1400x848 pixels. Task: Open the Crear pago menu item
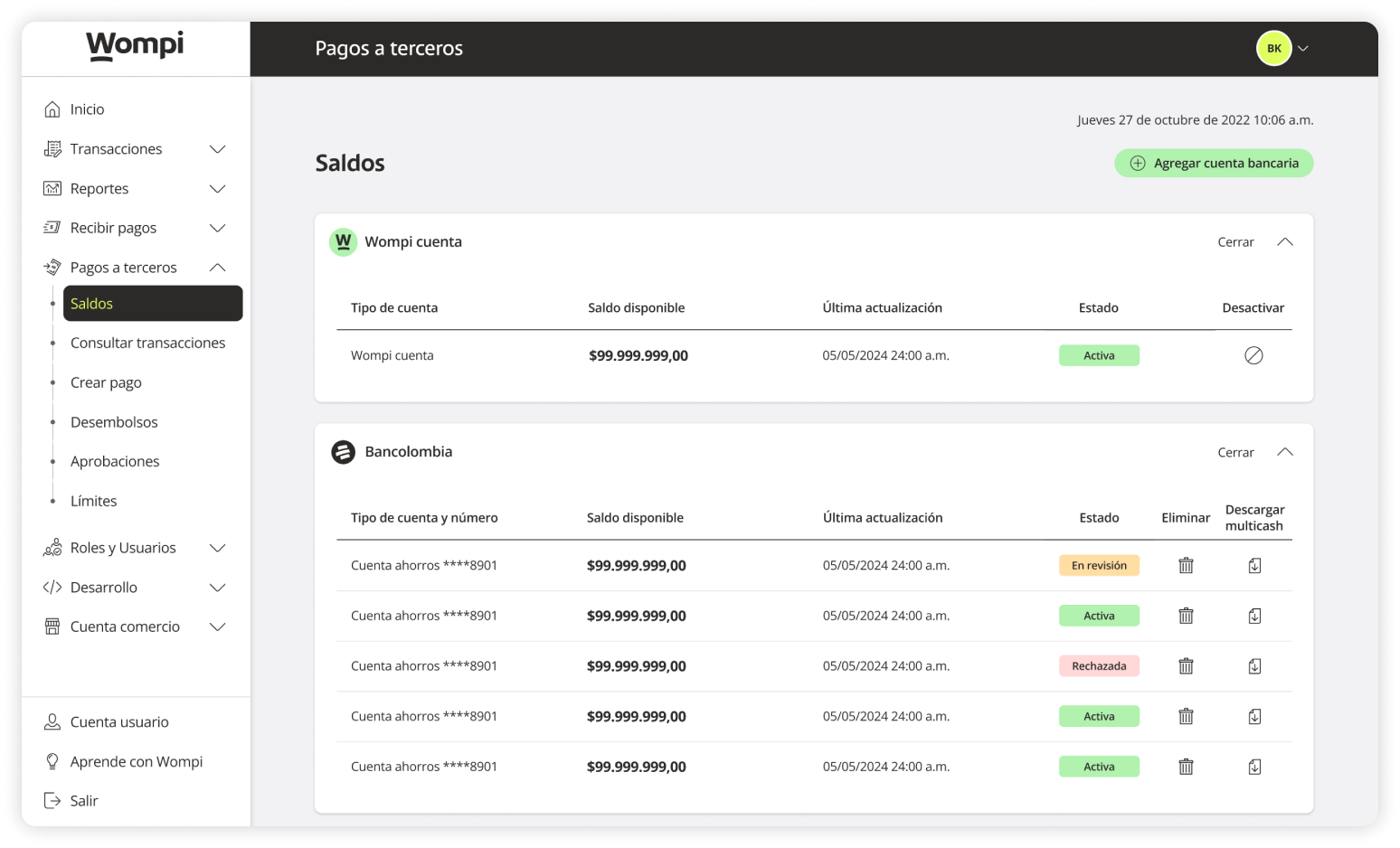(x=106, y=382)
